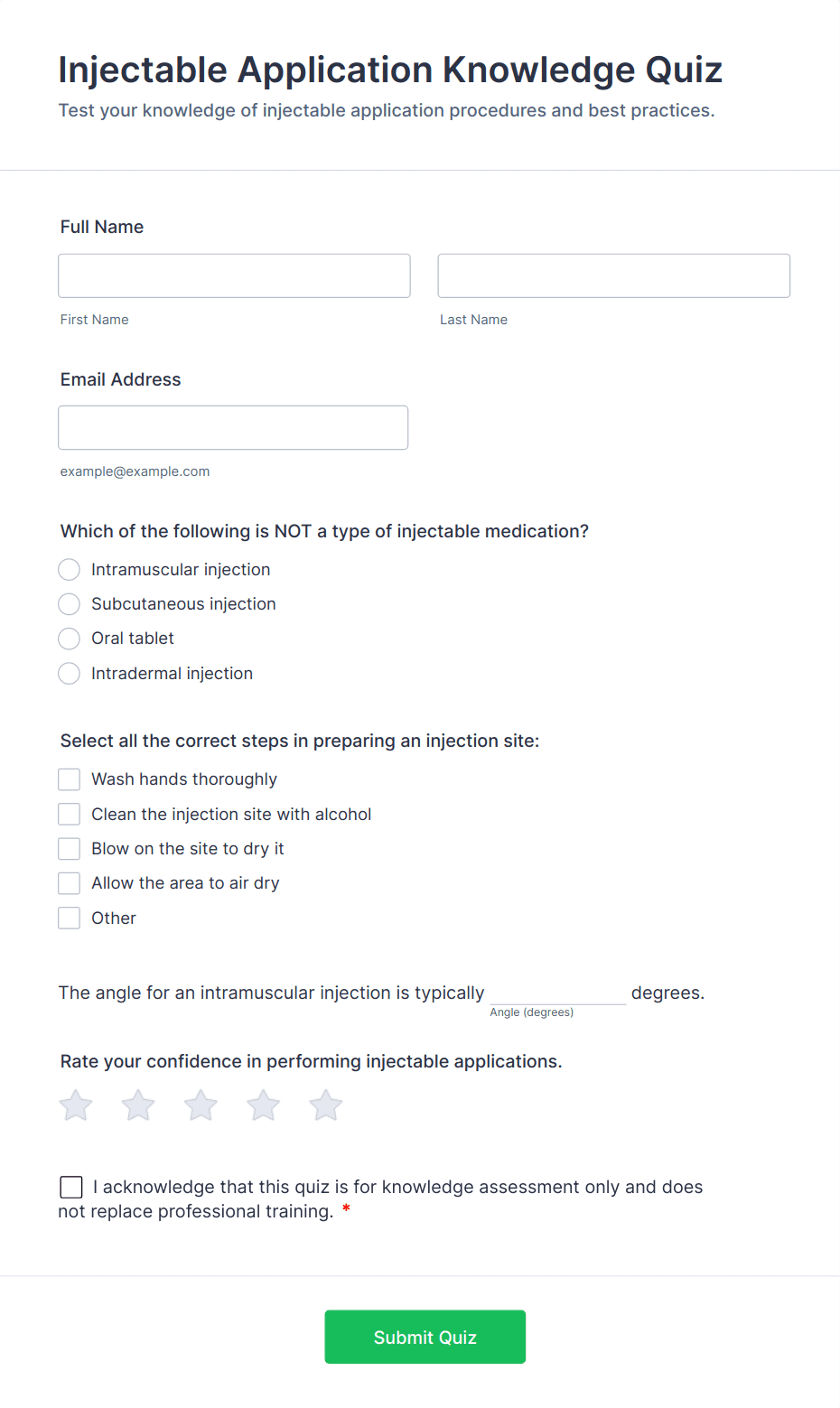Click the Email Address text box
This screenshot has width=840, height=1408.
coord(233,427)
